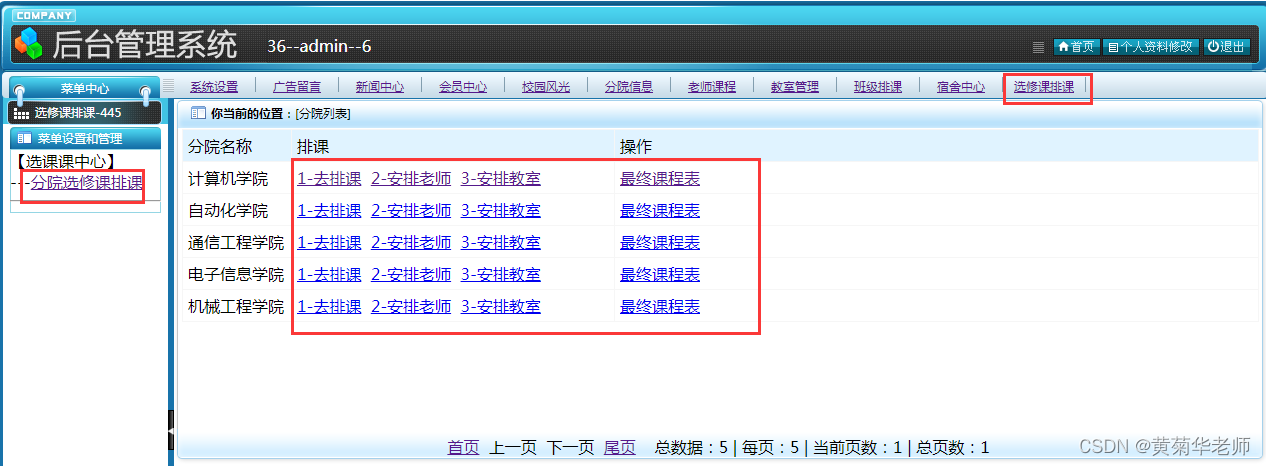Screen dimensions: 1266x466
Task: Click 3-安排教室 for 自动化学院
Action: pyautogui.click(x=501, y=211)
